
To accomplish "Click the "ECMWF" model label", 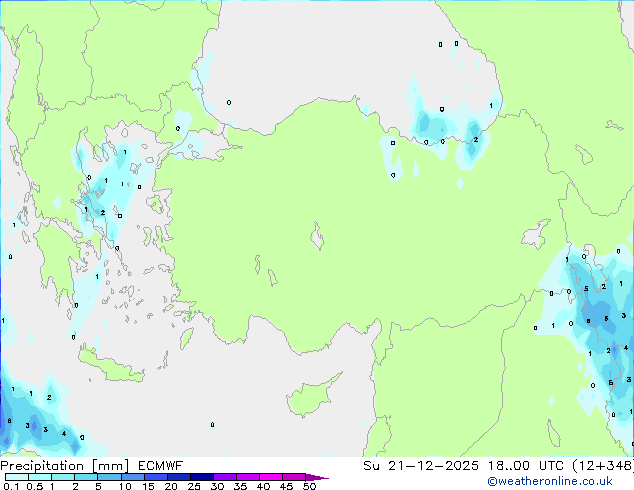I will tap(161, 466).
